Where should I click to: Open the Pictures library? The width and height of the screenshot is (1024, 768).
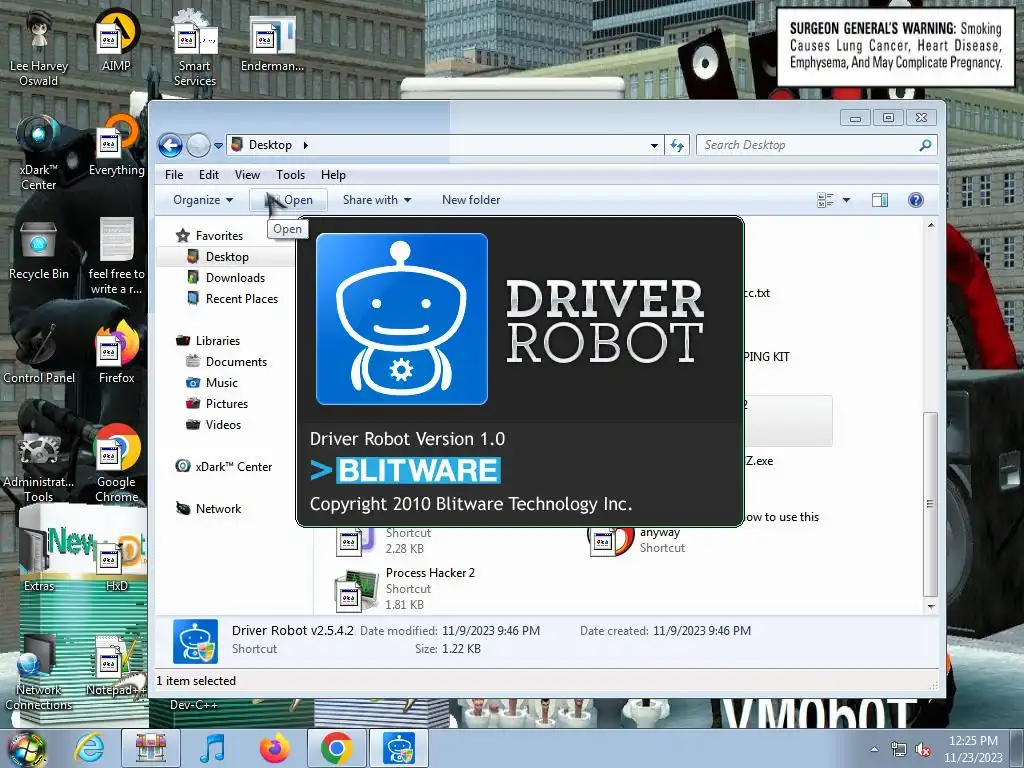tap(217, 404)
